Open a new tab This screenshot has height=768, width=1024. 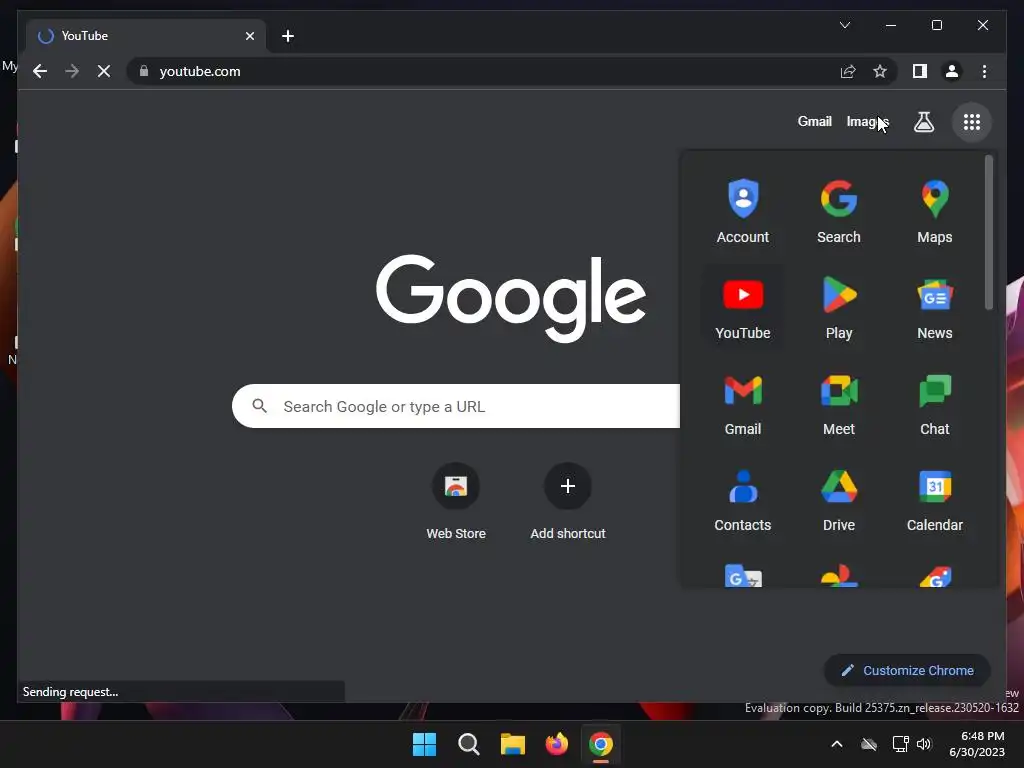[x=288, y=36]
